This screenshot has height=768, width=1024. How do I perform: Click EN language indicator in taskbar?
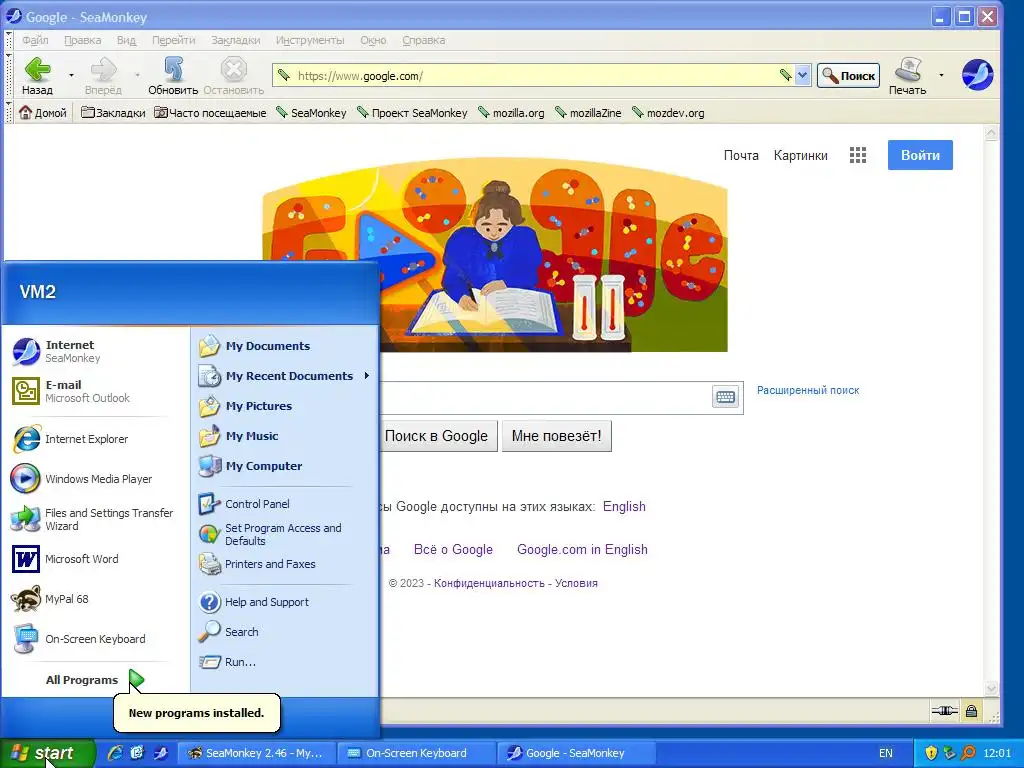tap(886, 753)
